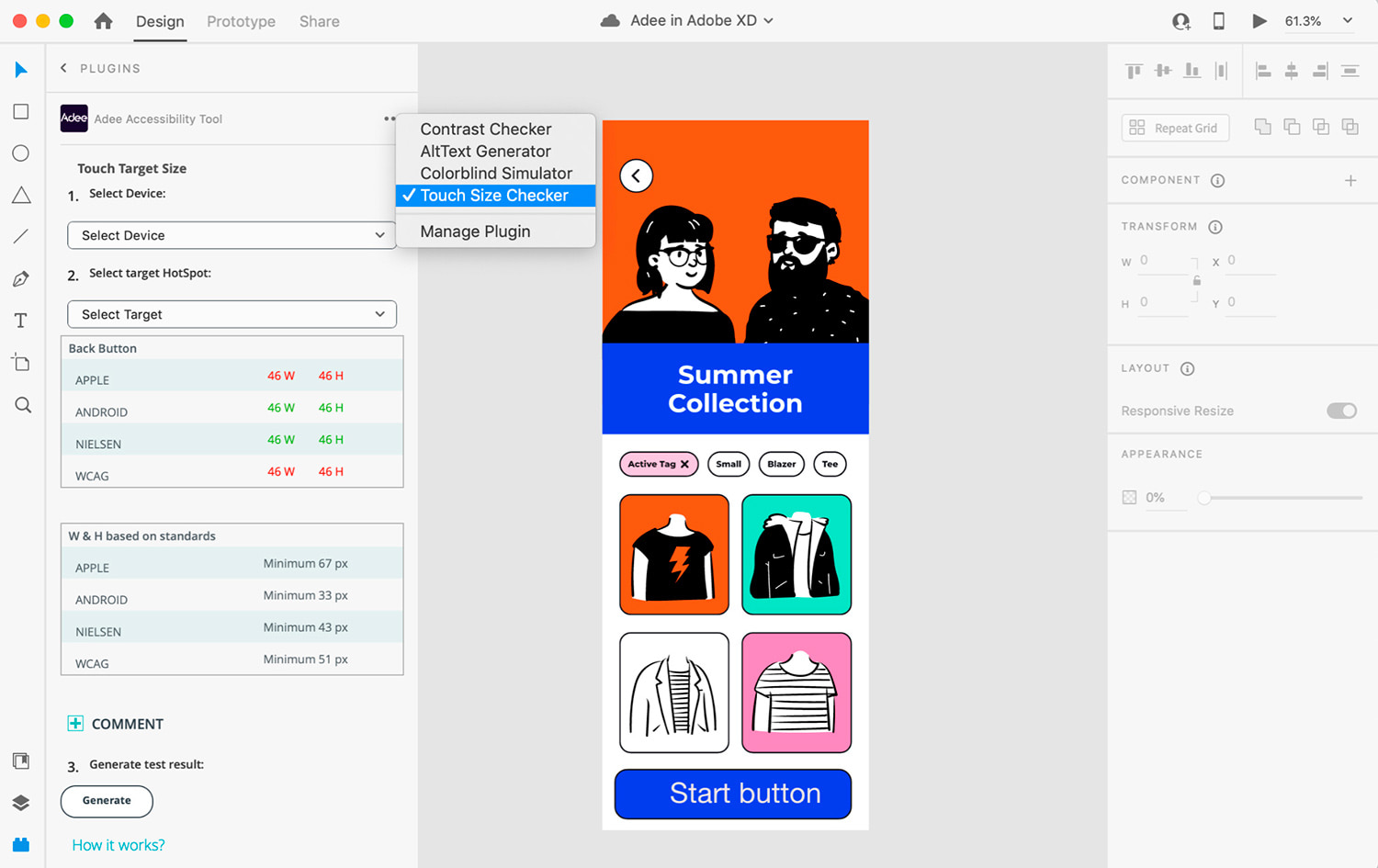The width and height of the screenshot is (1378, 868).
Task: Choose Touch Size Checker menu entry
Action: pyautogui.click(x=495, y=196)
